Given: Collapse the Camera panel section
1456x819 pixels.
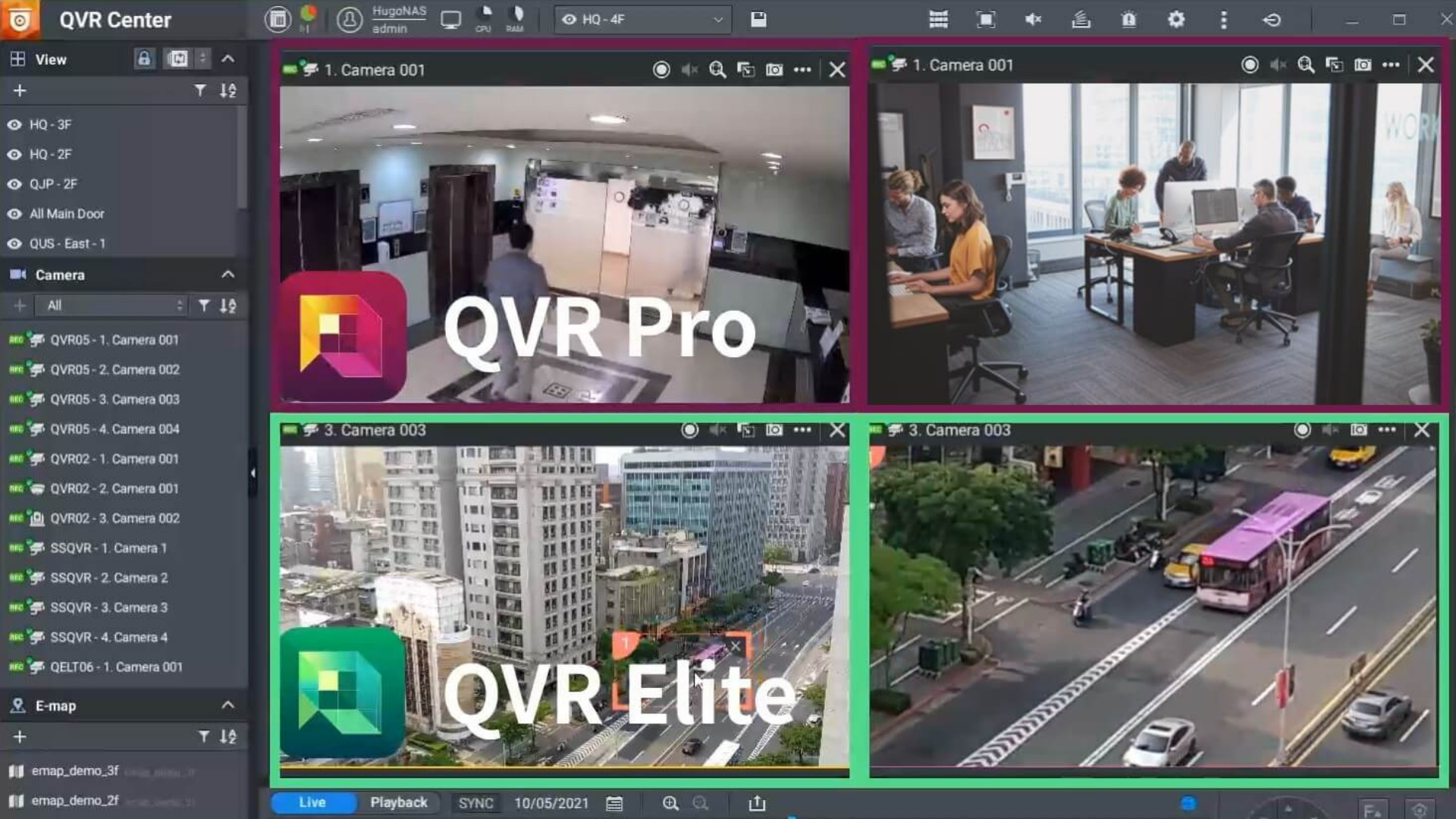Looking at the screenshot, I should coord(227,274).
